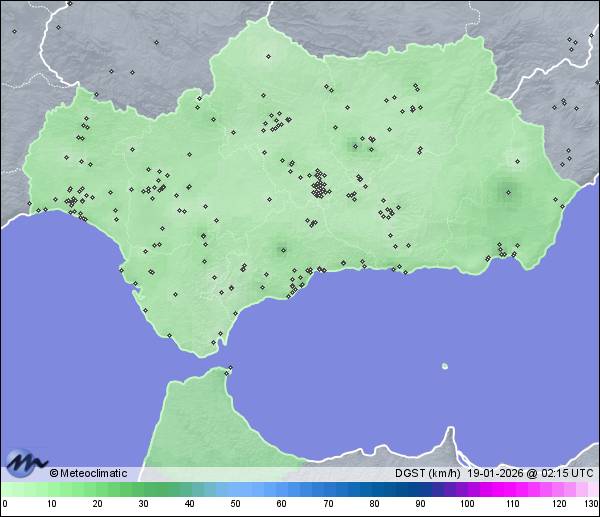Select the isolated island station marker in the sea
Viewport: 600px width, 517px height.
[444, 366]
